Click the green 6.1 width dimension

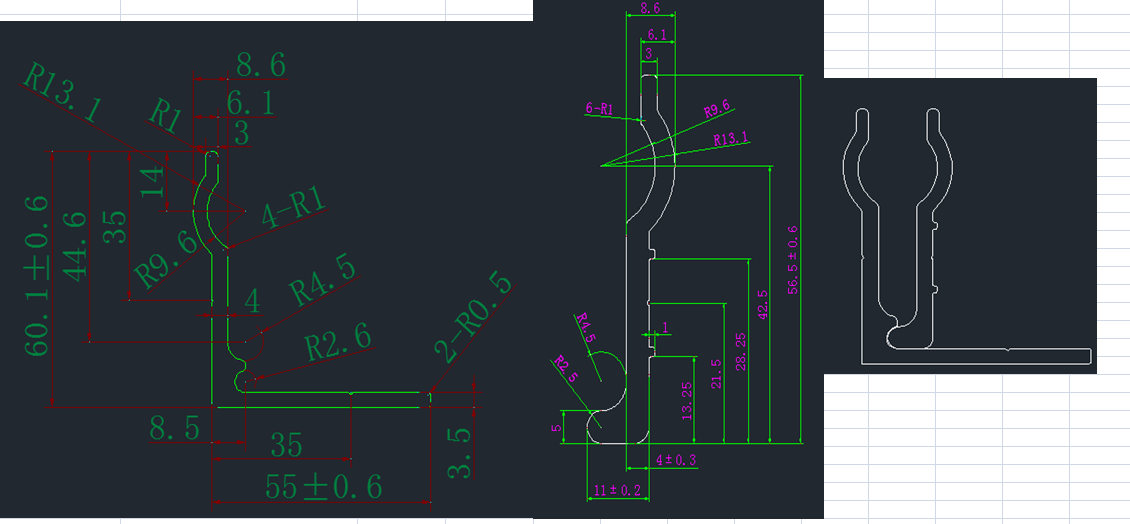point(251,104)
